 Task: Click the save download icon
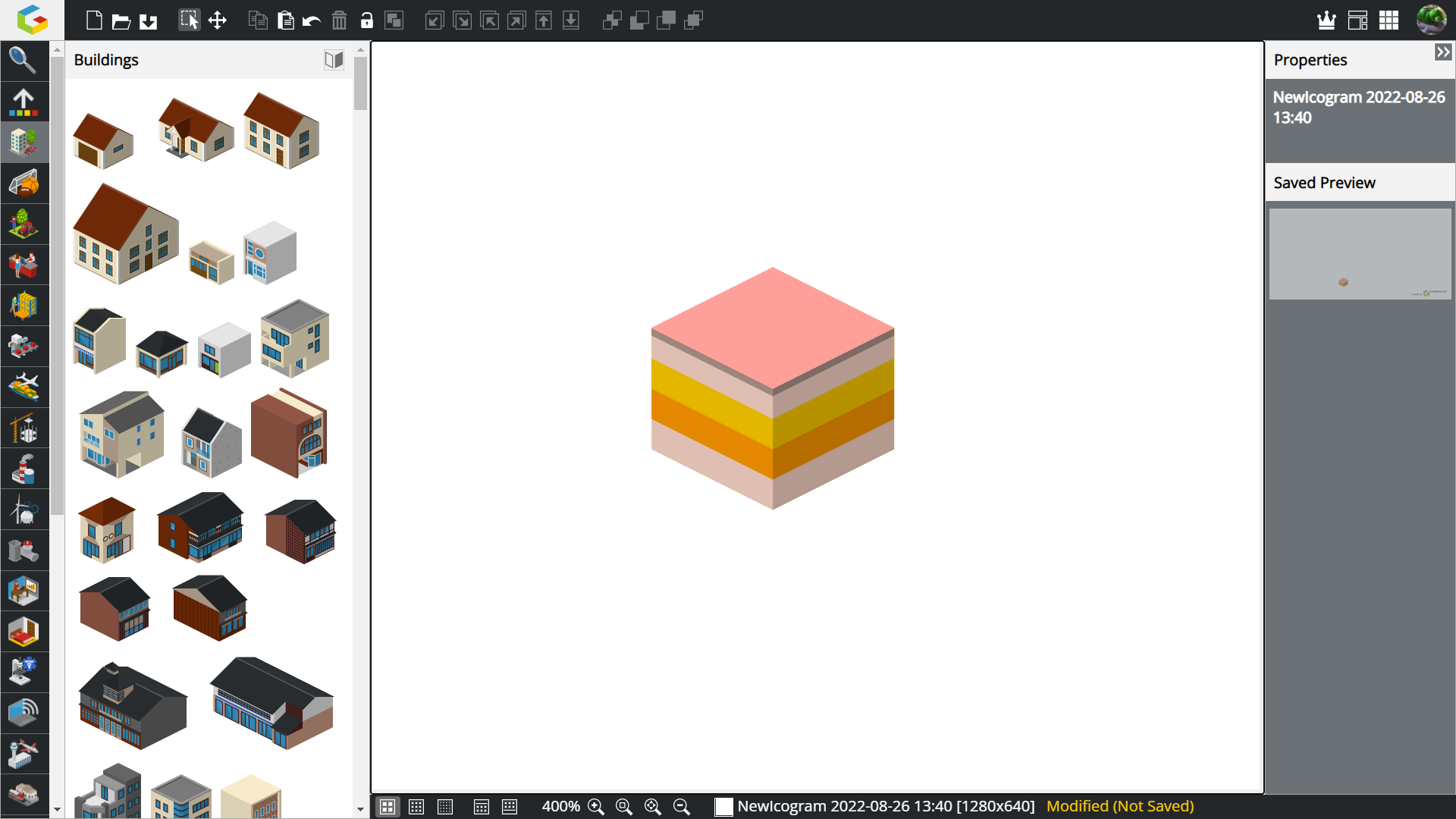(x=149, y=20)
